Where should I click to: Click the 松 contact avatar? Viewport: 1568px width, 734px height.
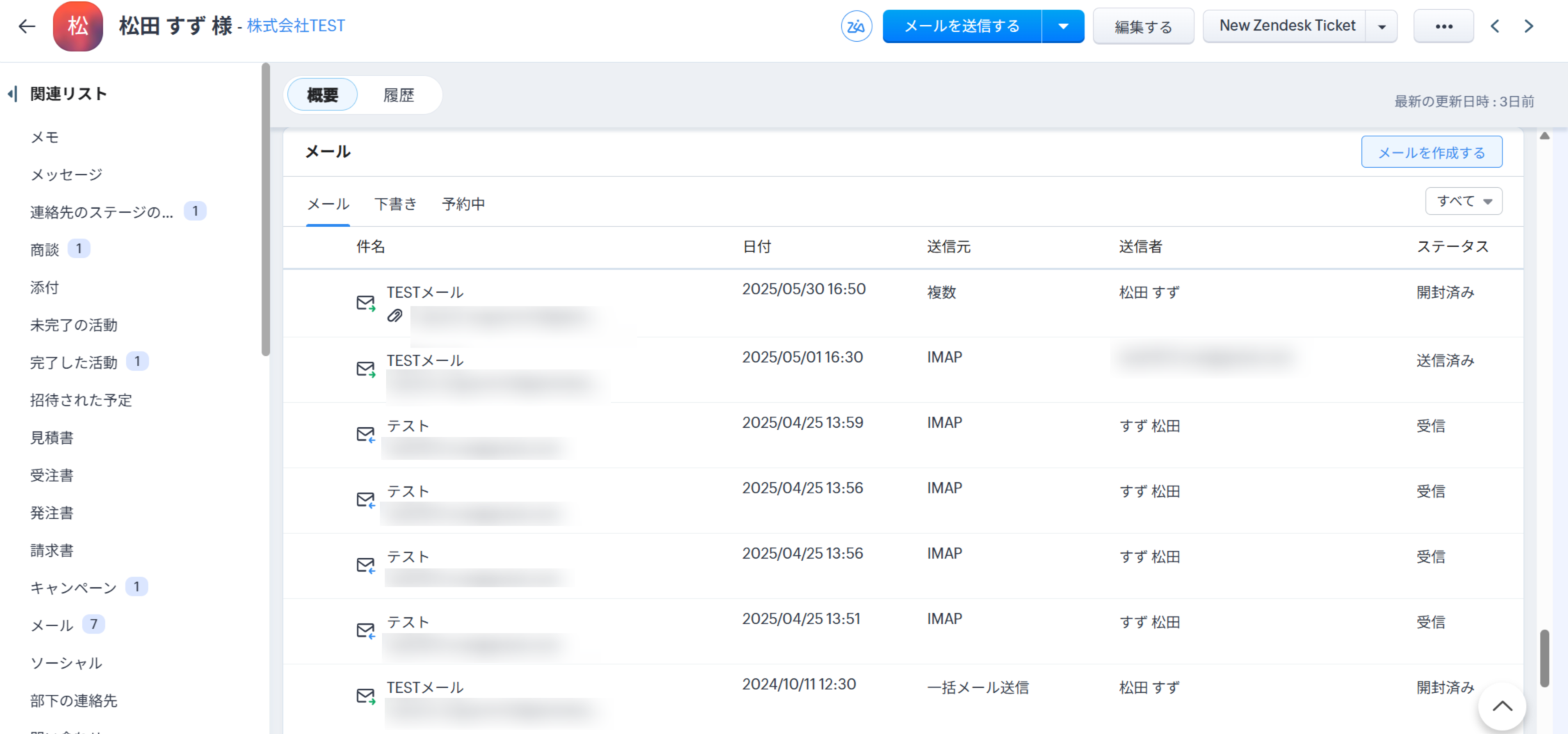pyautogui.click(x=78, y=26)
